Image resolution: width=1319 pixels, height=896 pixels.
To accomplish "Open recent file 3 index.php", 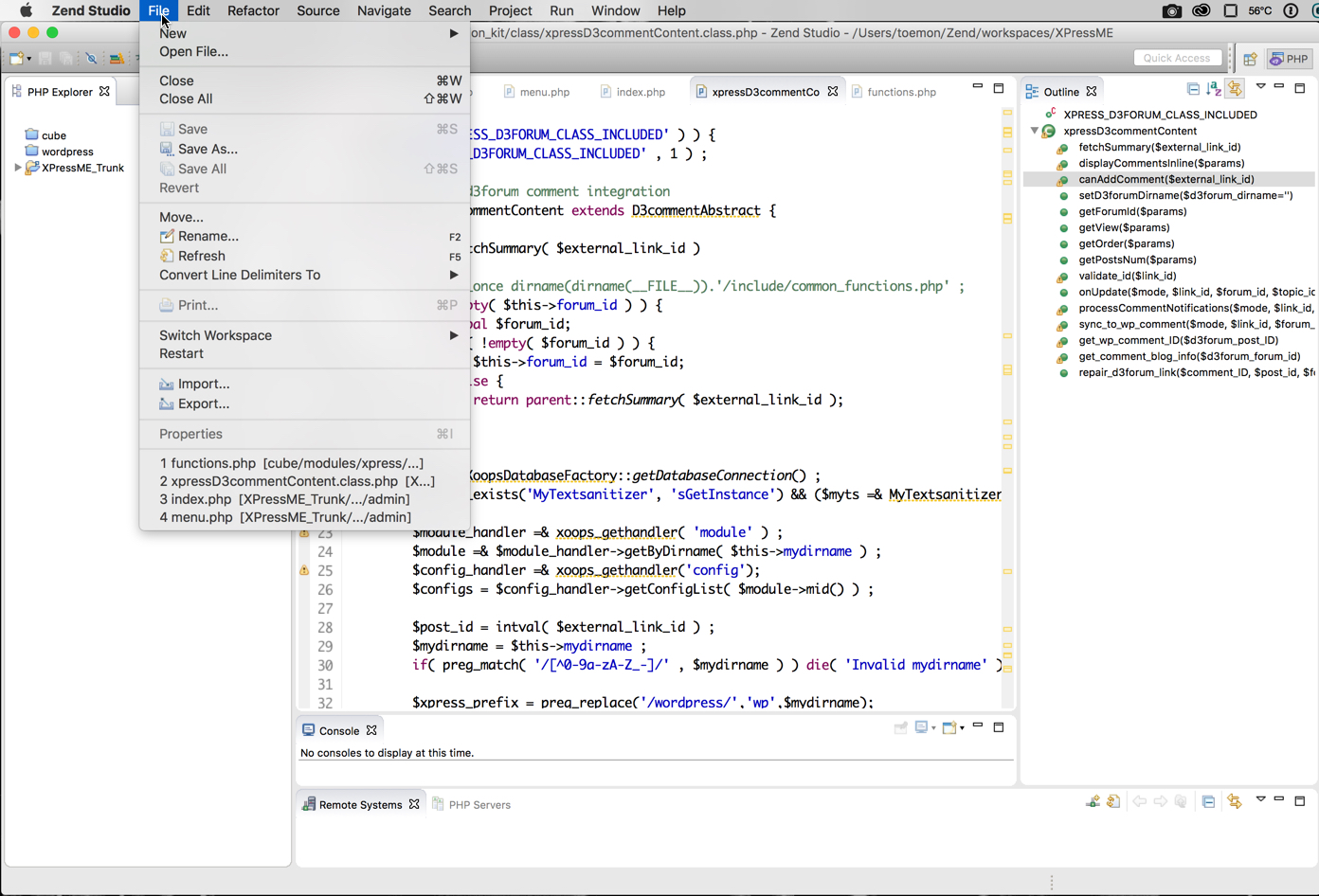I will point(304,499).
